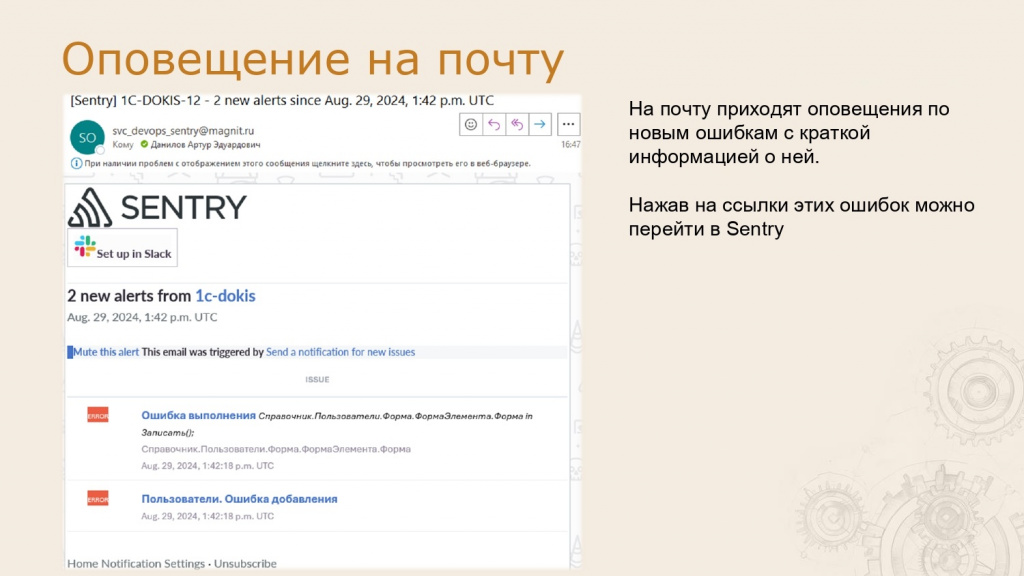Viewport: 1024px width, 576px height.
Task: Click the Home link in the footer
Action: tap(83, 564)
